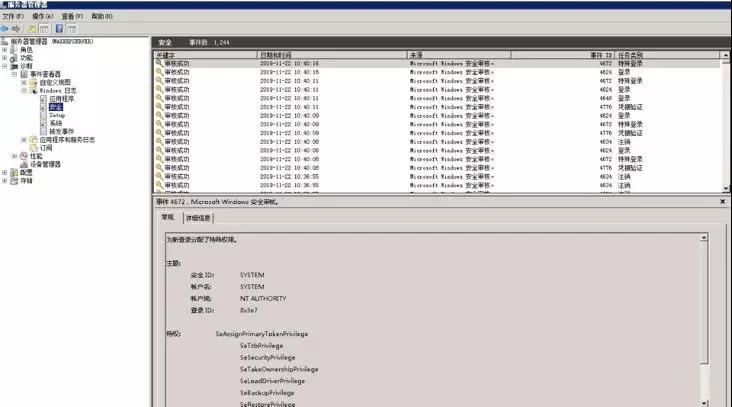
Task: Open the 操作(A) menu
Action: pos(42,16)
